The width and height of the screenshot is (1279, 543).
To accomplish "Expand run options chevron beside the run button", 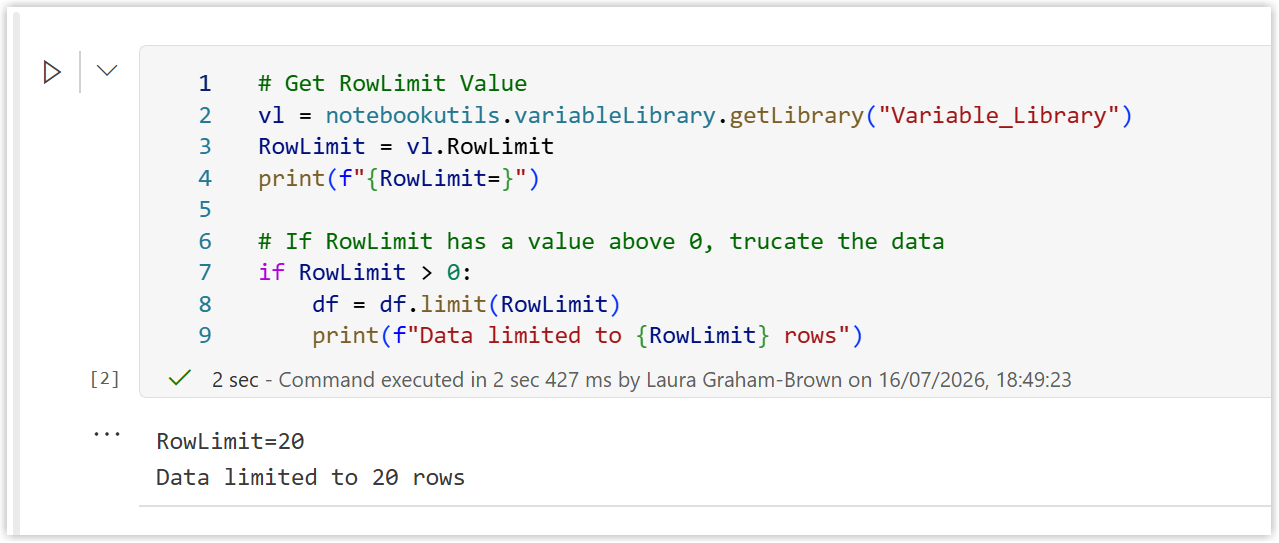I will [x=106, y=71].
